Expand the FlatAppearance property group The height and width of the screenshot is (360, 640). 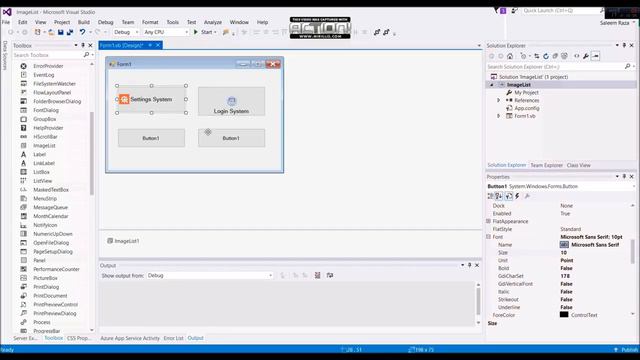[x=489, y=221]
